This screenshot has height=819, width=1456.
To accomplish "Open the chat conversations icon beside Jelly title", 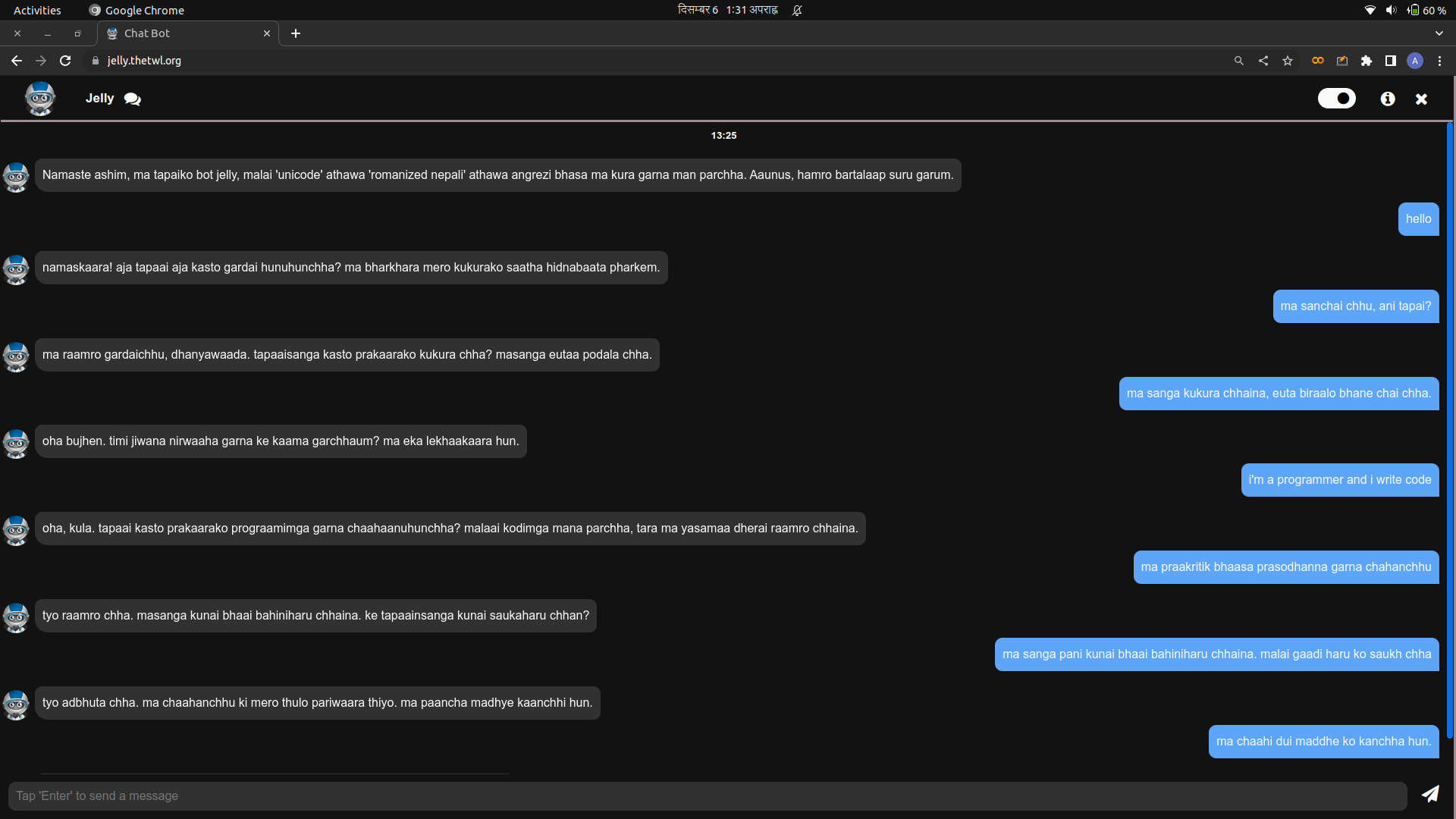I will [132, 99].
